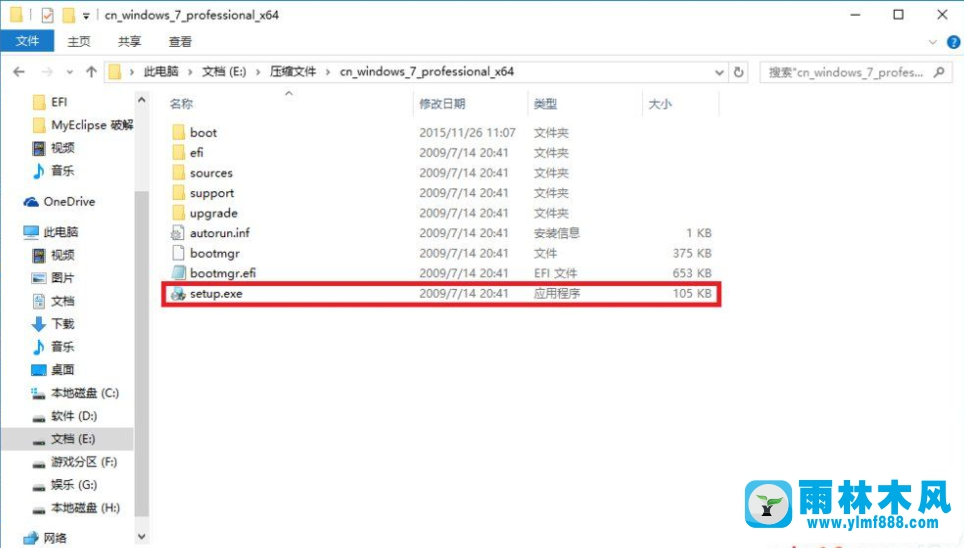Open 下载 downloads in the sidebar
The height and width of the screenshot is (548, 964).
coord(52,324)
